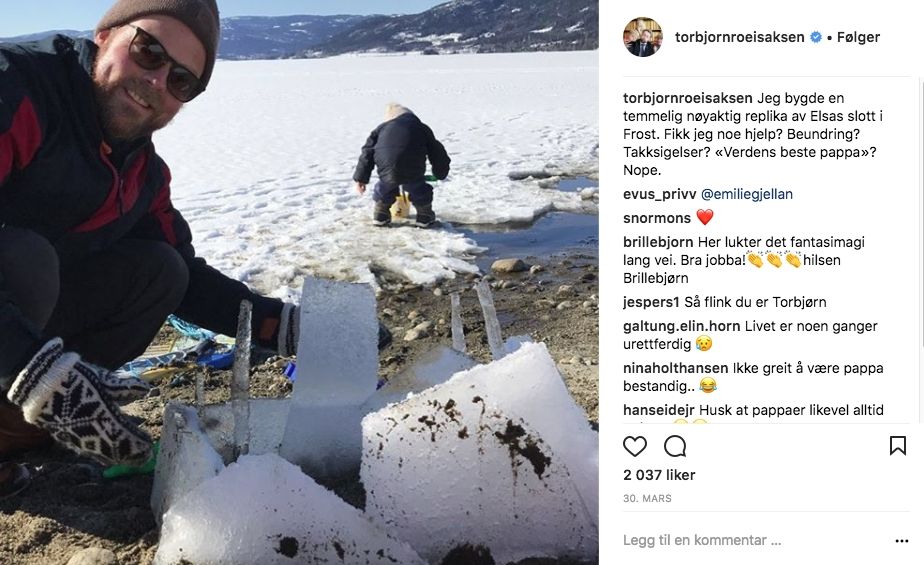The width and height of the screenshot is (924, 565).
Task: Open torbjornroeisaksen profile picture
Action: click(x=643, y=37)
